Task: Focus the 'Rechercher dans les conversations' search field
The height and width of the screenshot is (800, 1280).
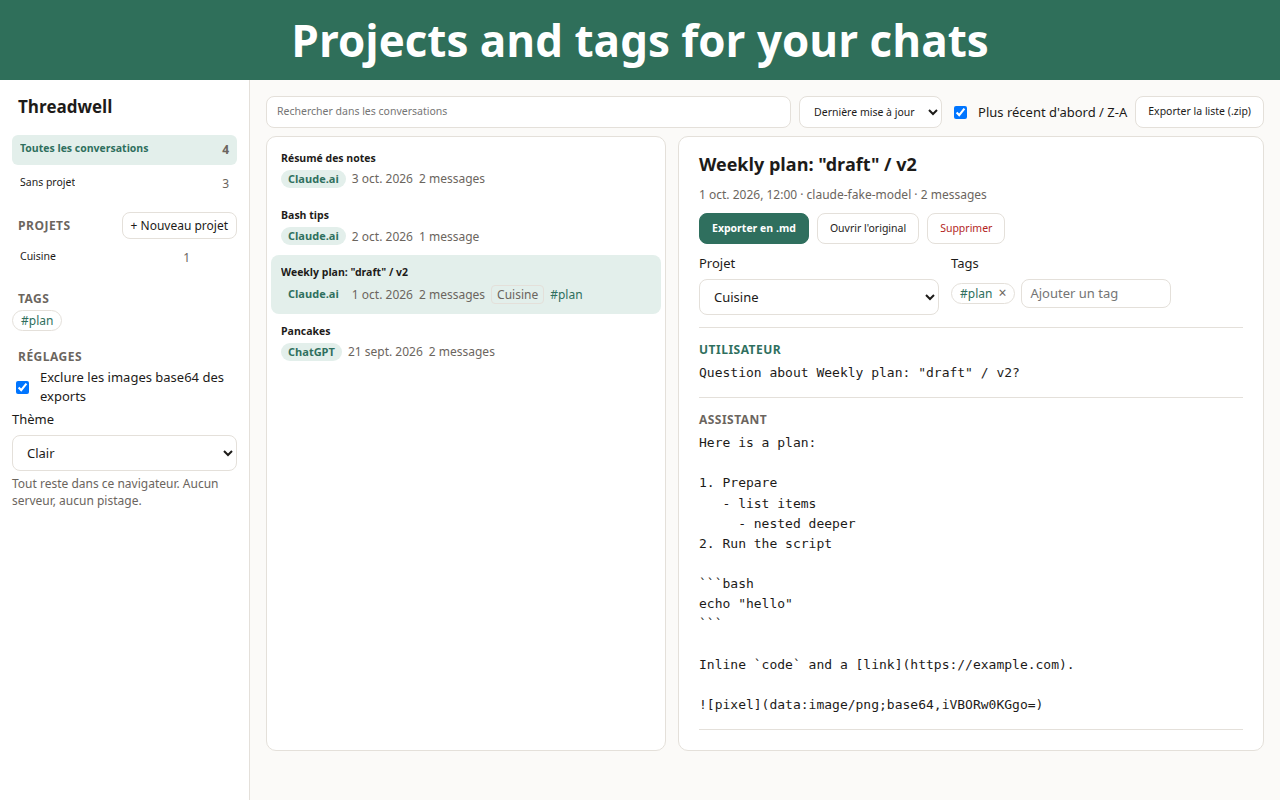Action: coord(528,112)
